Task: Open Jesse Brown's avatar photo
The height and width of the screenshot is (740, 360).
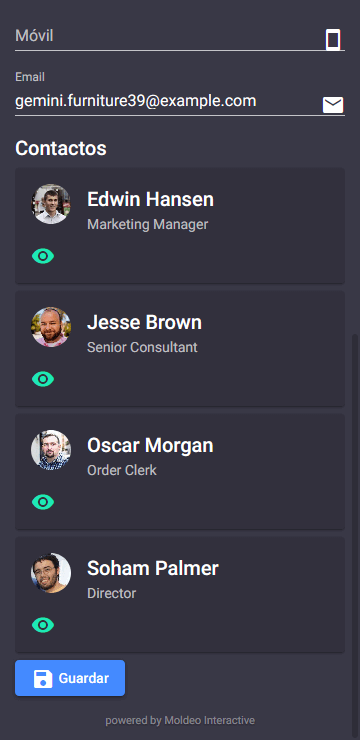Action: point(51,327)
